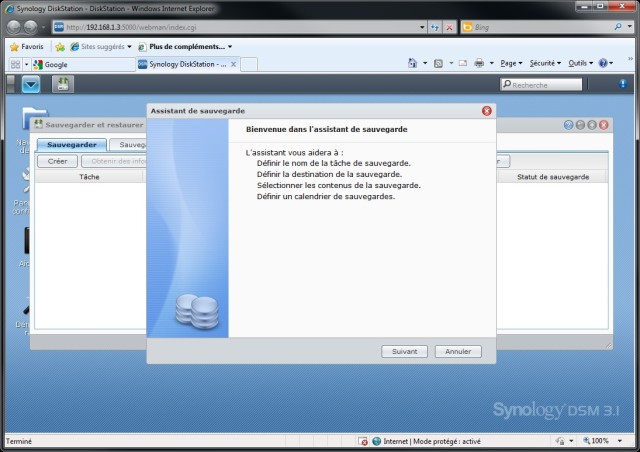Close the Assistant de sauvegarde dialog
The width and height of the screenshot is (640, 452).
tap(486, 110)
